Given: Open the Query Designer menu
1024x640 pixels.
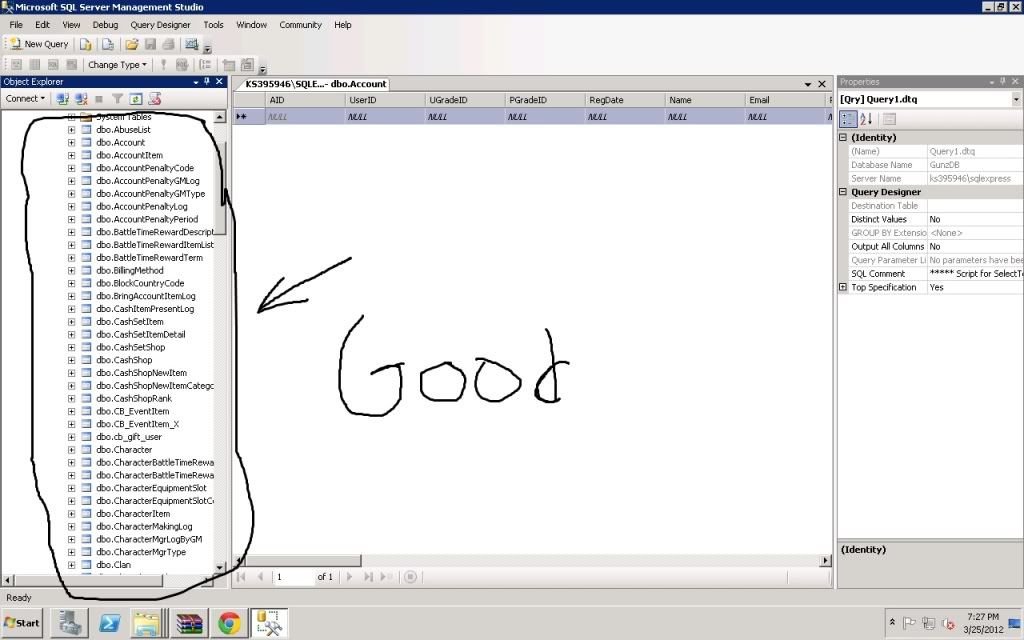Looking at the screenshot, I should (x=160, y=24).
